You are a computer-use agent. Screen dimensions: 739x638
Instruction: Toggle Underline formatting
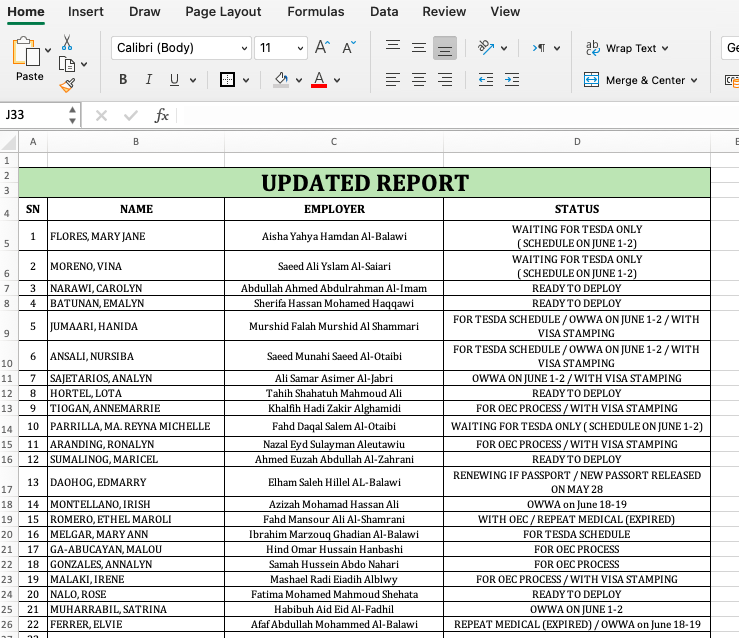[x=174, y=80]
